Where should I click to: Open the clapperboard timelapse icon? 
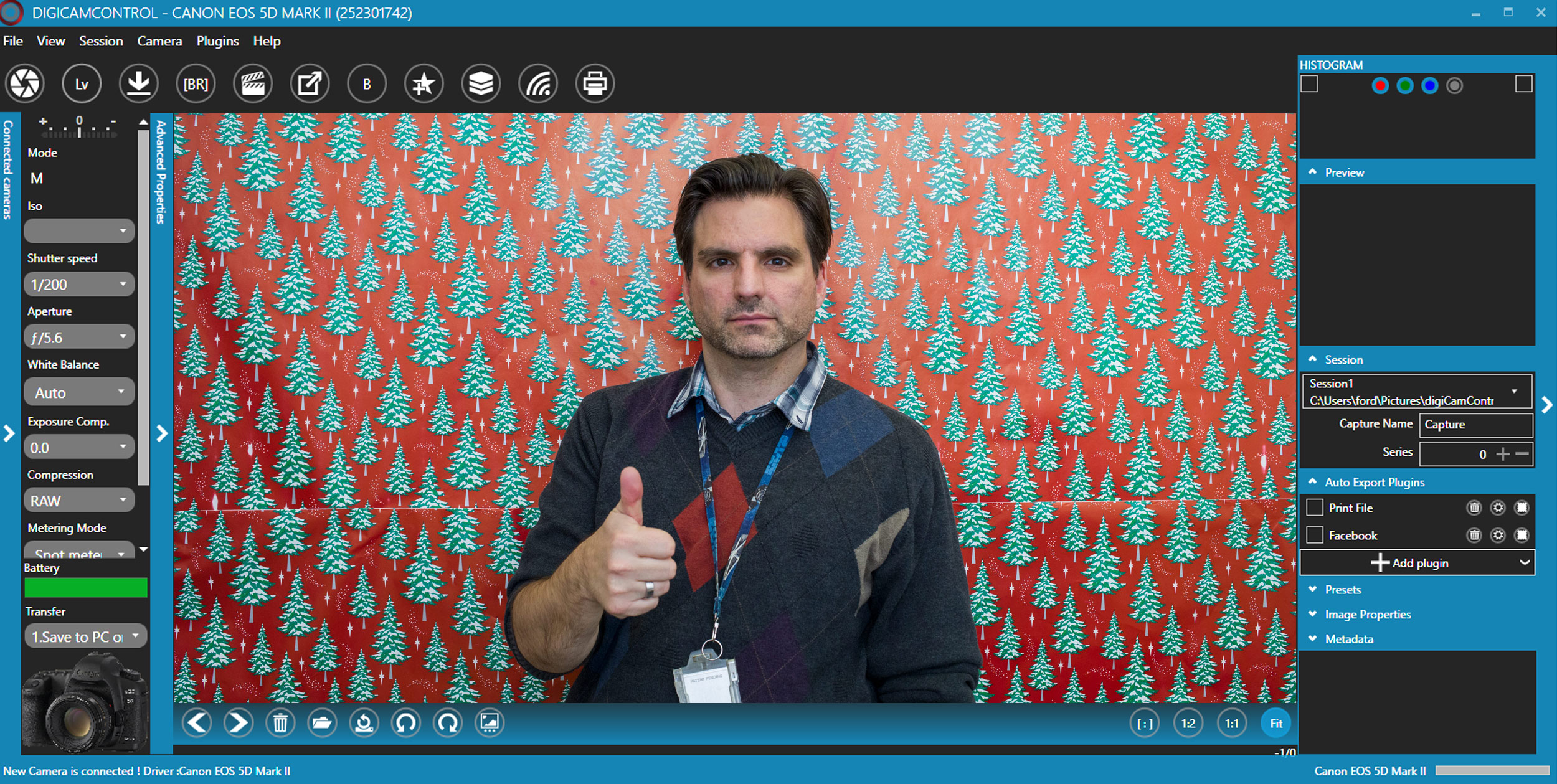tap(253, 83)
